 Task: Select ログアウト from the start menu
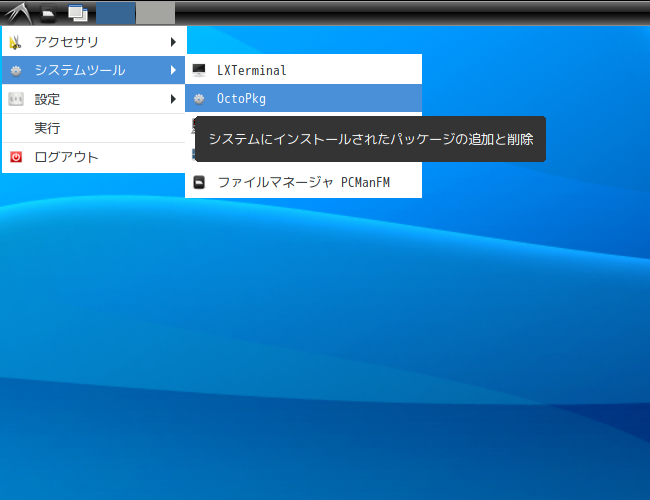(94, 157)
